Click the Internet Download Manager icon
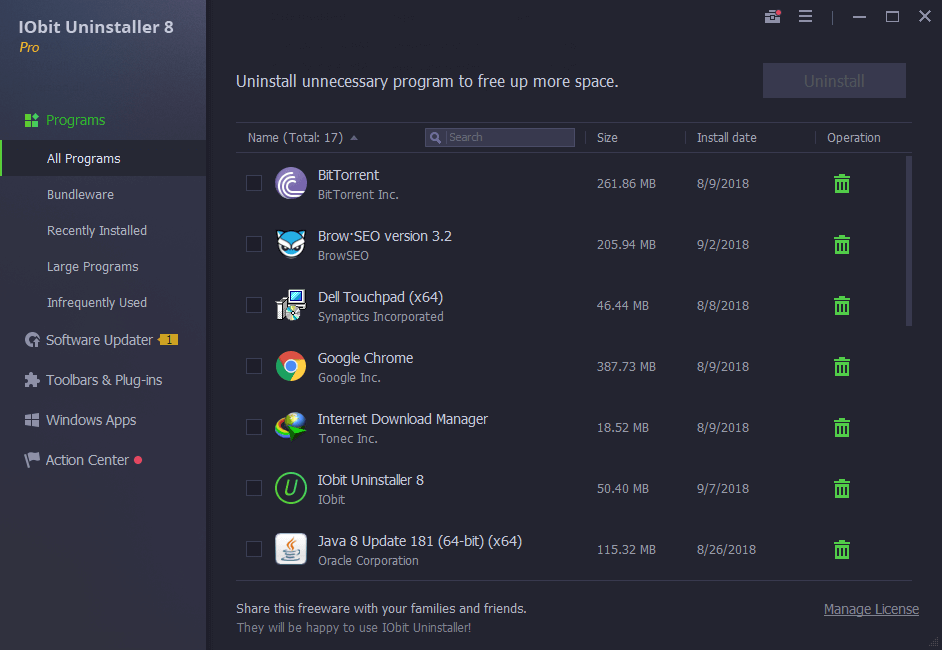The height and width of the screenshot is (650, 942). pyautogui.click(x=291, y=427)
